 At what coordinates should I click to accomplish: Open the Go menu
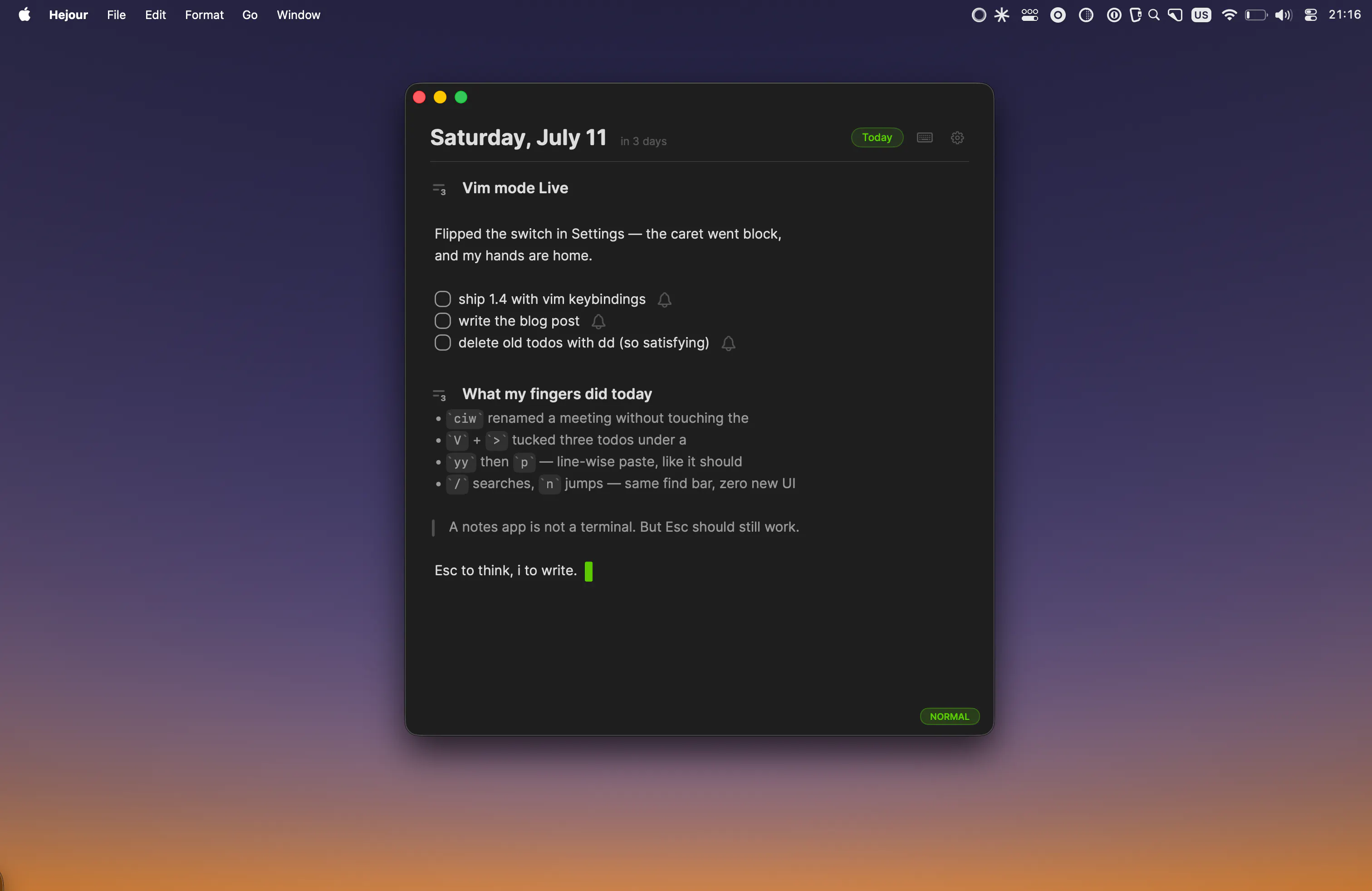[250, 15]
